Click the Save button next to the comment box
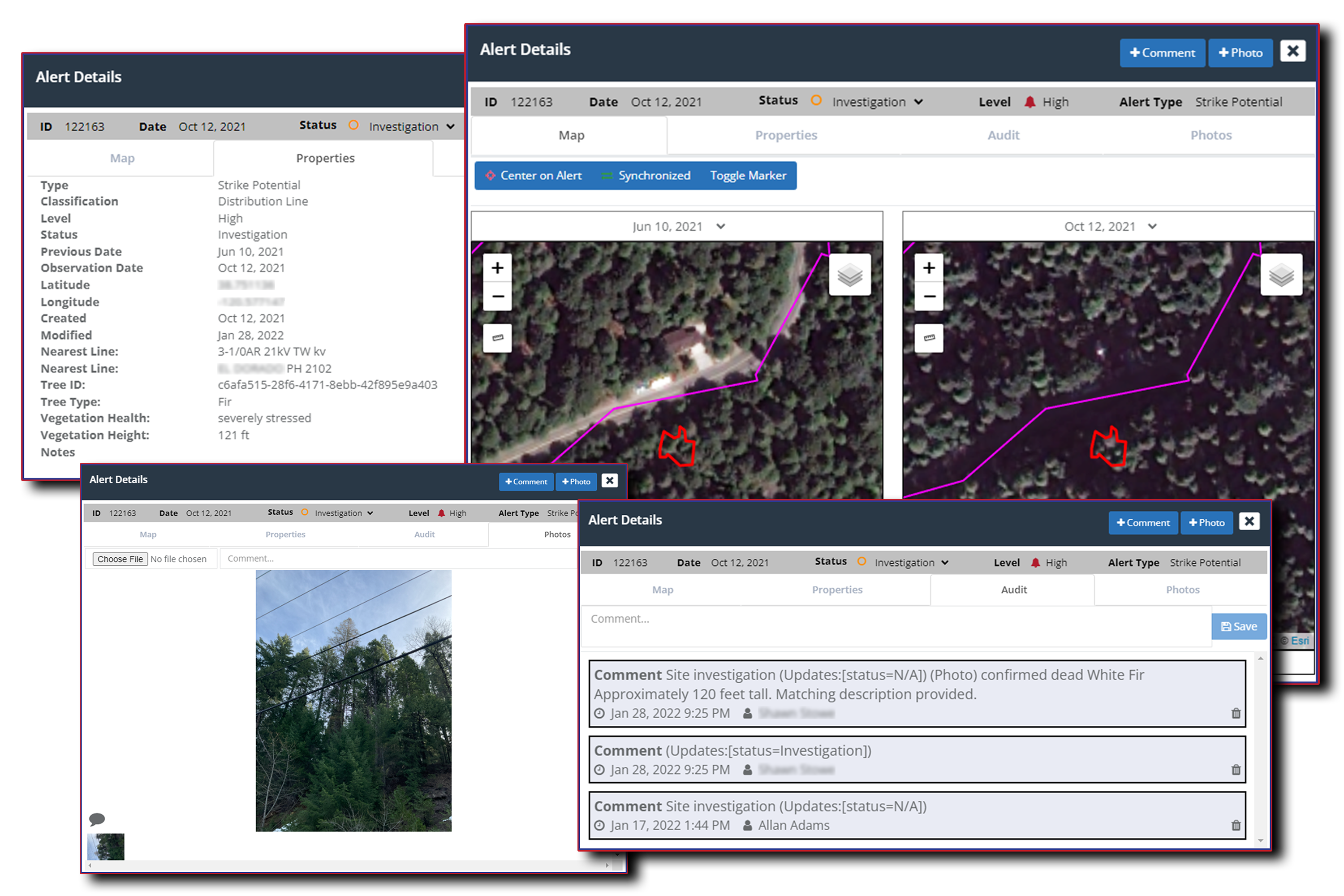1344x896 pixels. [1238, 626]
